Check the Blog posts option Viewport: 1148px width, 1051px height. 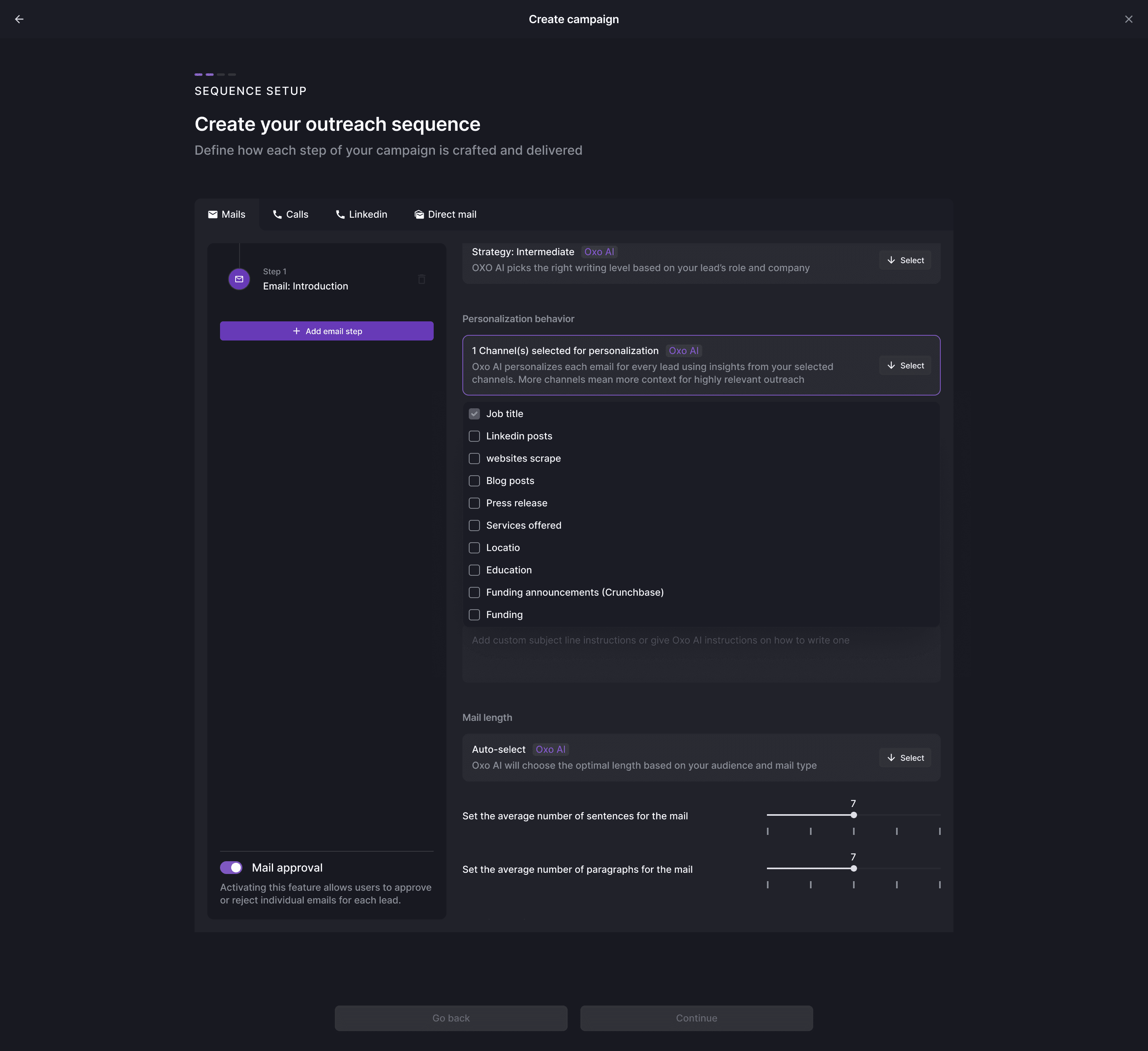click(x=474, y=481)
